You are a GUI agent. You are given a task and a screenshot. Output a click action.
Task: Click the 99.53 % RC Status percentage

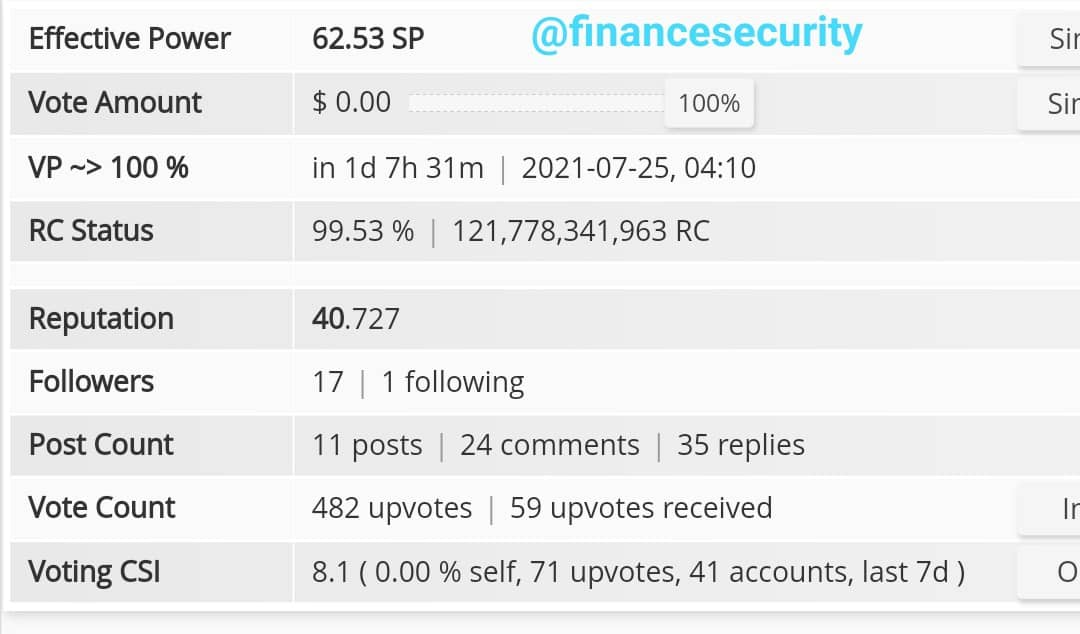[x=363, y=232]
